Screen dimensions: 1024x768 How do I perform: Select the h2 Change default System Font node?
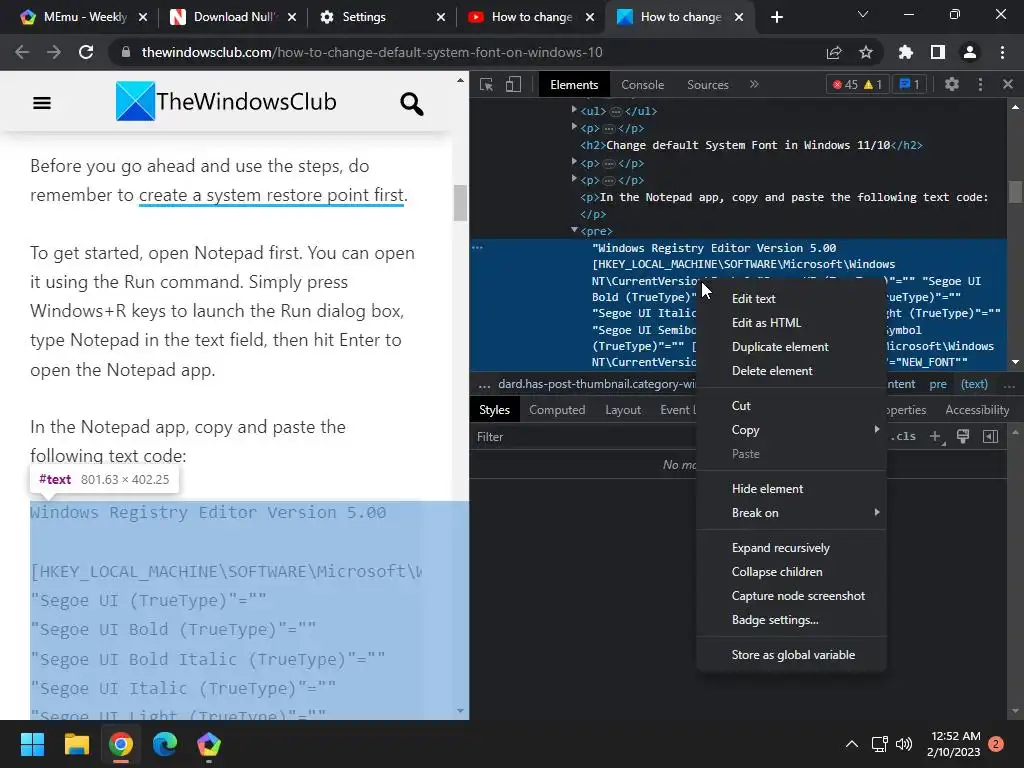751,145
